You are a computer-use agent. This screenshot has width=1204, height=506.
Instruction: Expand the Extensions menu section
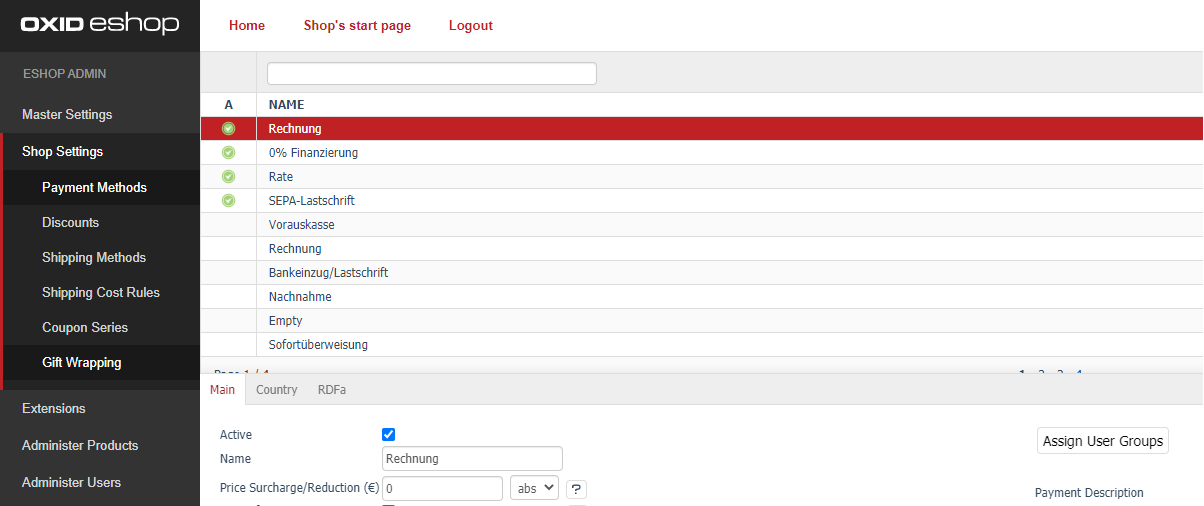click(54, 409)
